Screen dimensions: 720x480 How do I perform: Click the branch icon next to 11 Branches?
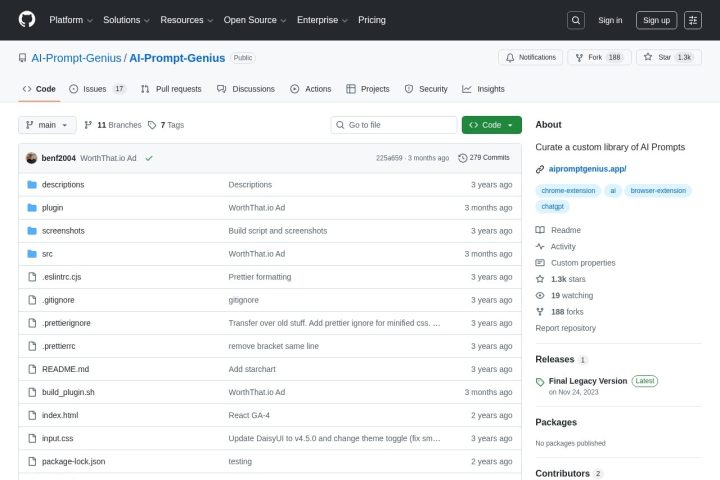(88, 125)
